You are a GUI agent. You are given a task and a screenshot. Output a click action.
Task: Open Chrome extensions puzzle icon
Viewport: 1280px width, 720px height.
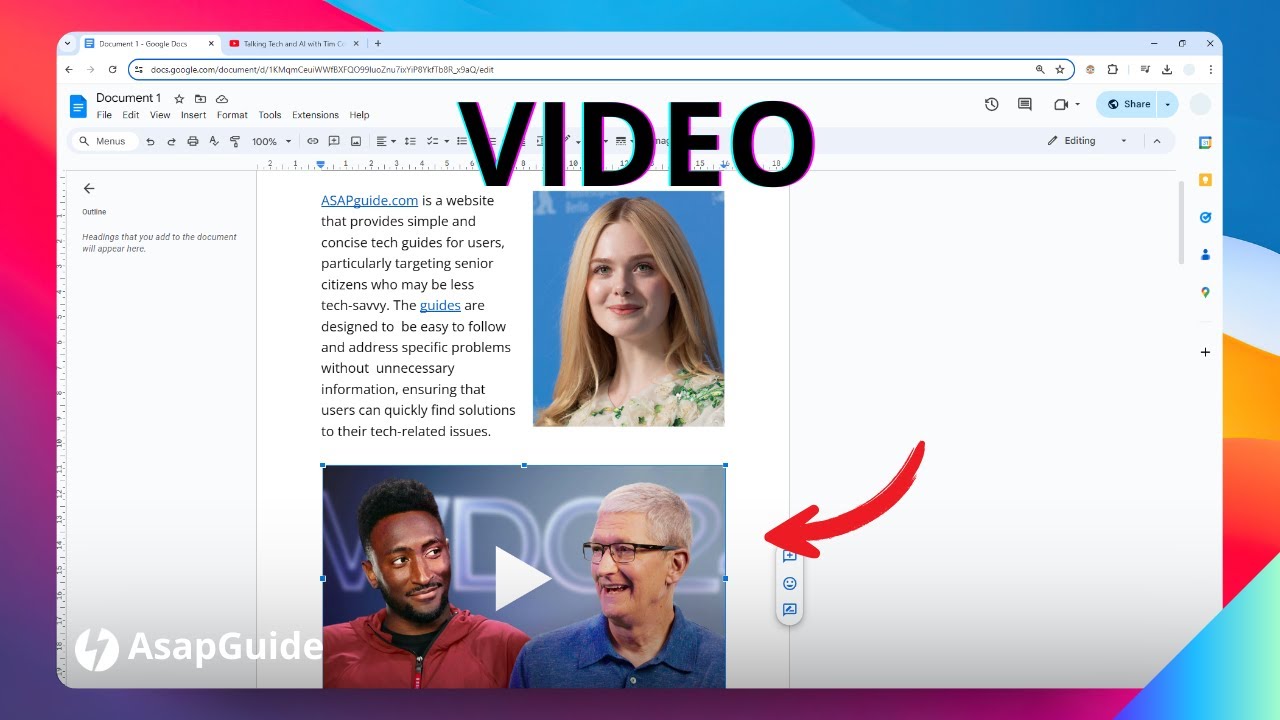tap(1112, 70)
